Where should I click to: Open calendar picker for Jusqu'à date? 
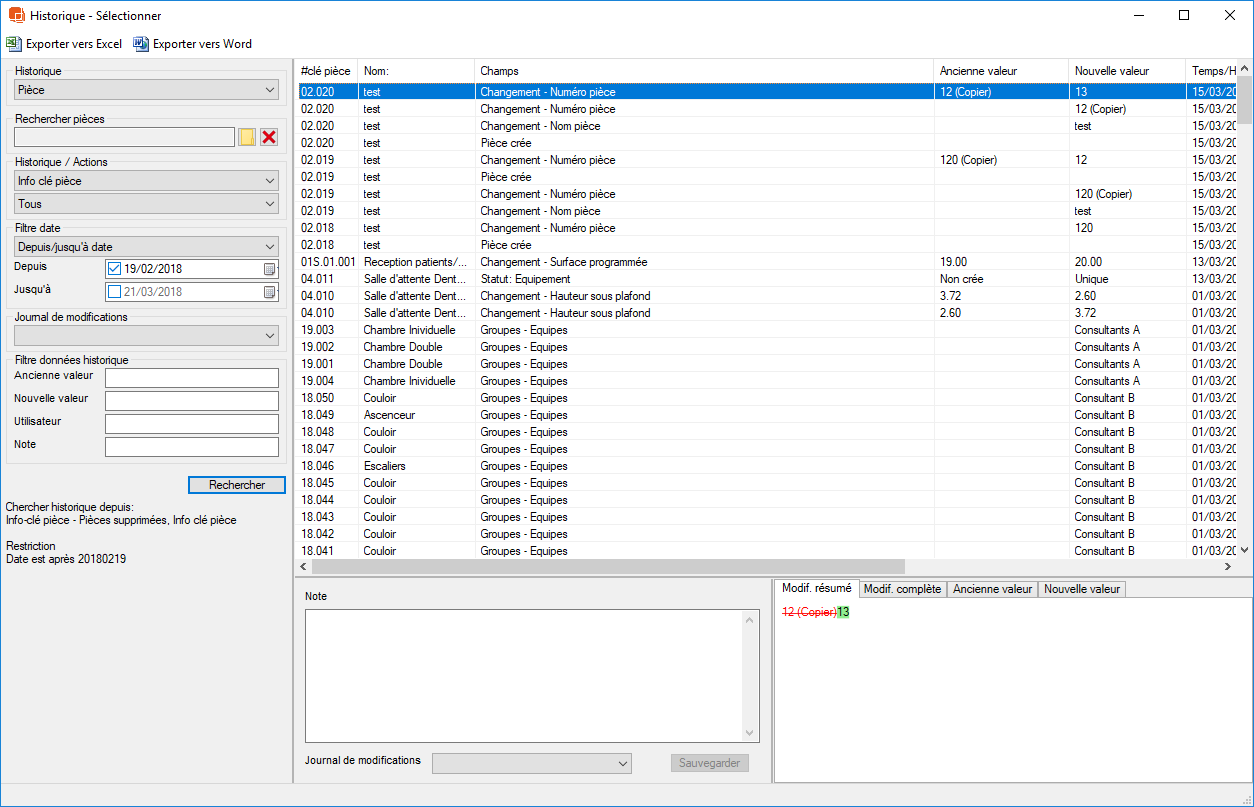pyautogui.click(x=269, y=292)
